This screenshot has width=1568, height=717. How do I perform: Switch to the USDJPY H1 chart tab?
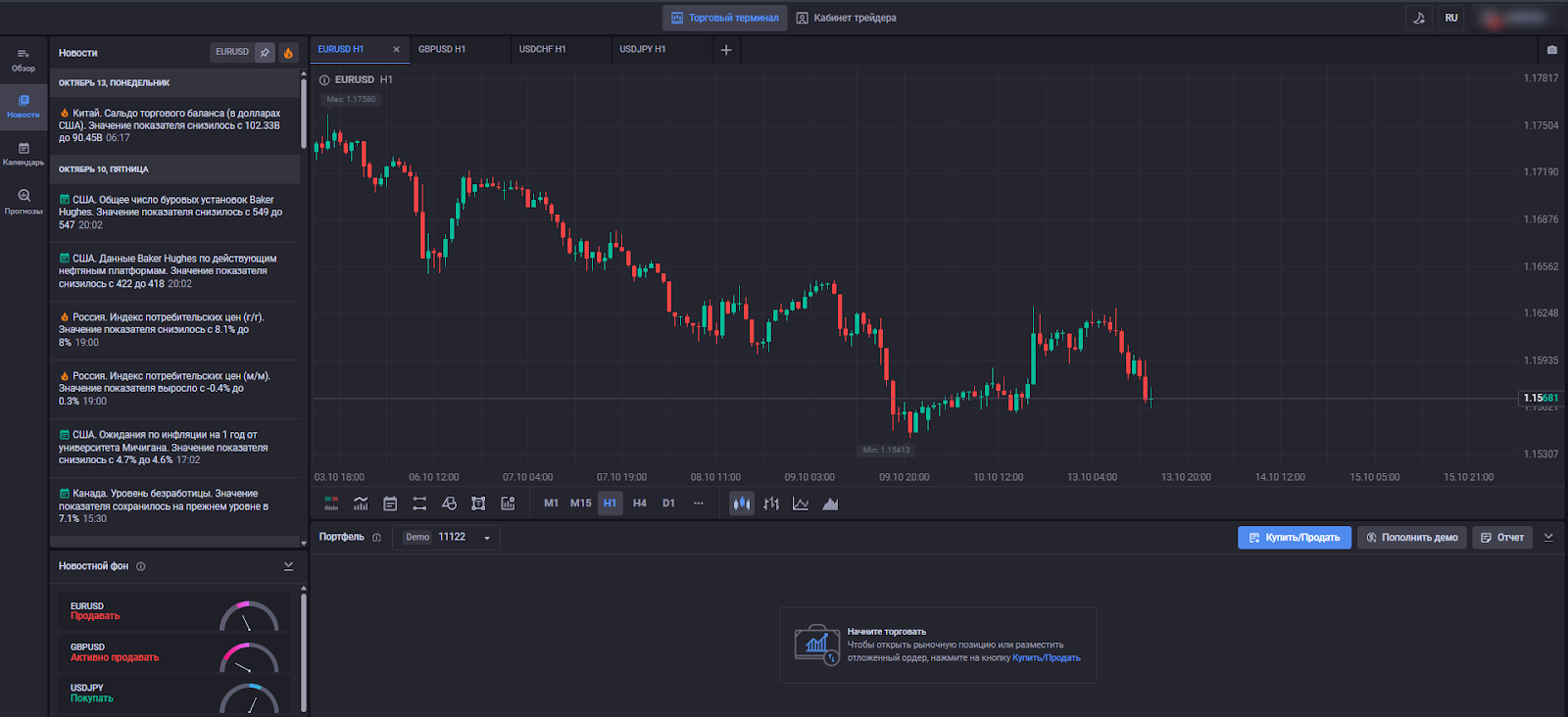click(x=643, y=50)
